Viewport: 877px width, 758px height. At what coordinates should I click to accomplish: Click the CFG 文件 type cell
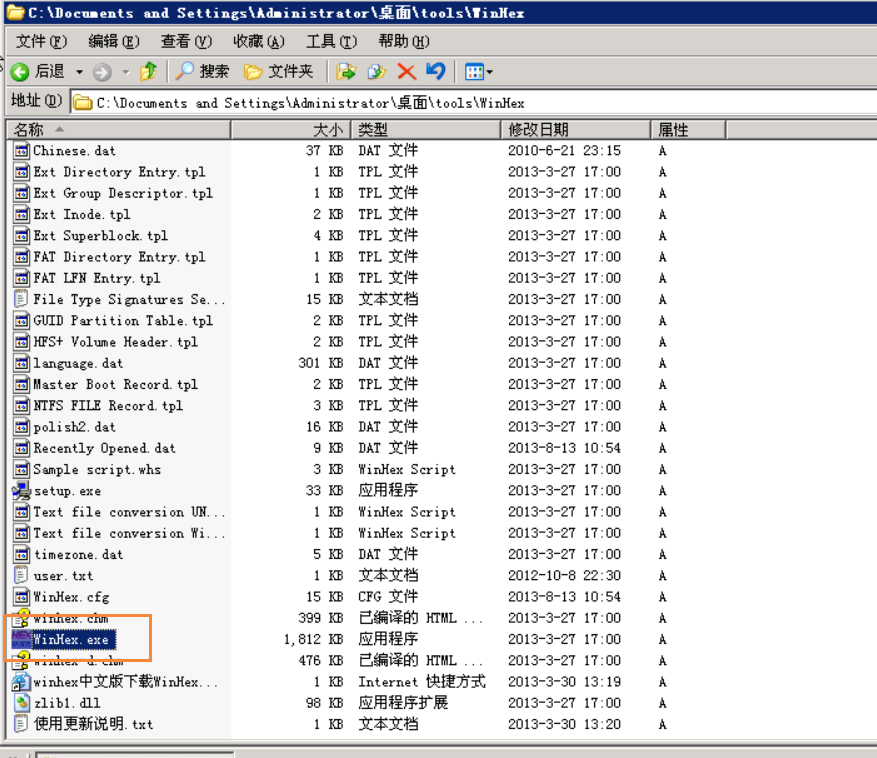[x=388, y=596]
